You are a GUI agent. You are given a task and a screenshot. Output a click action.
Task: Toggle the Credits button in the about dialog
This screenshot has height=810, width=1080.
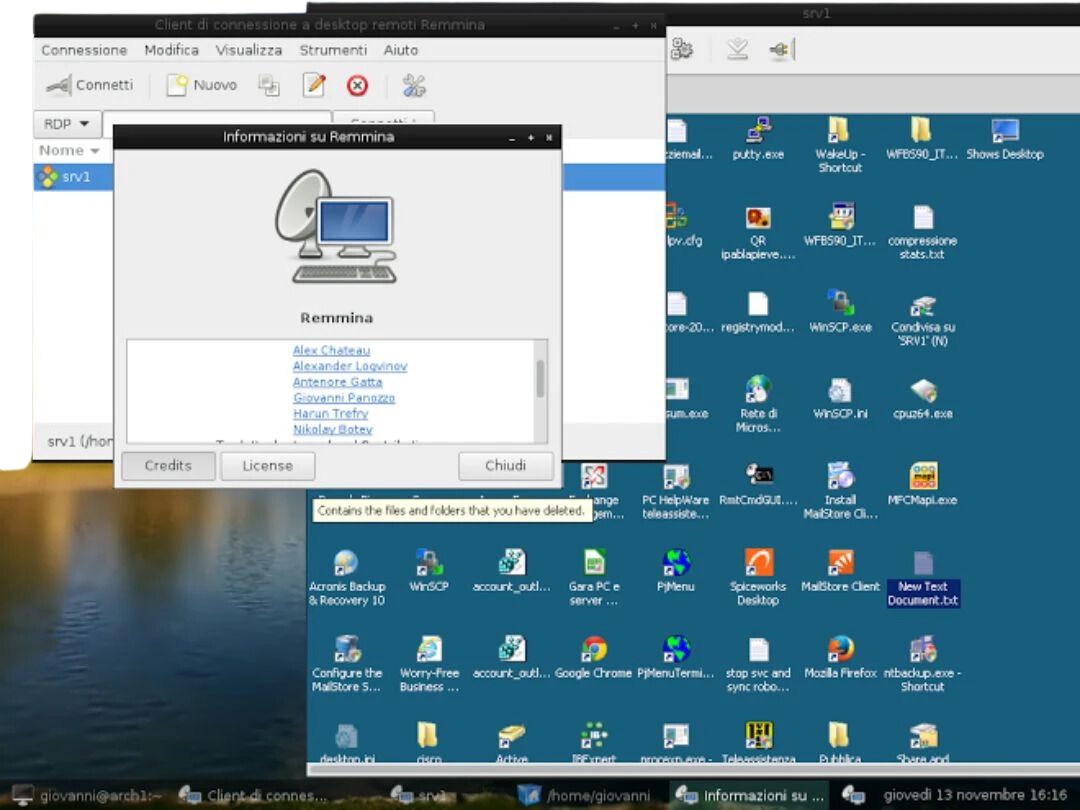[168, 466]
